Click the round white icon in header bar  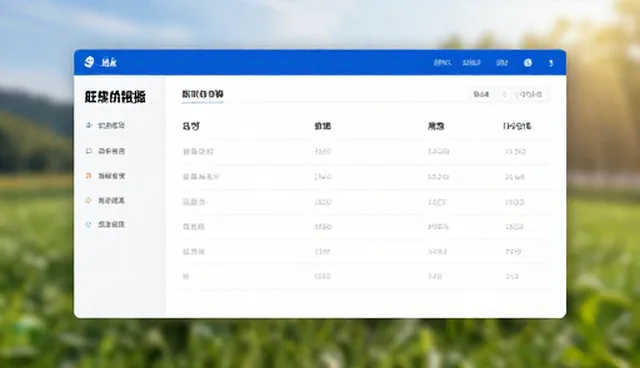528,62
